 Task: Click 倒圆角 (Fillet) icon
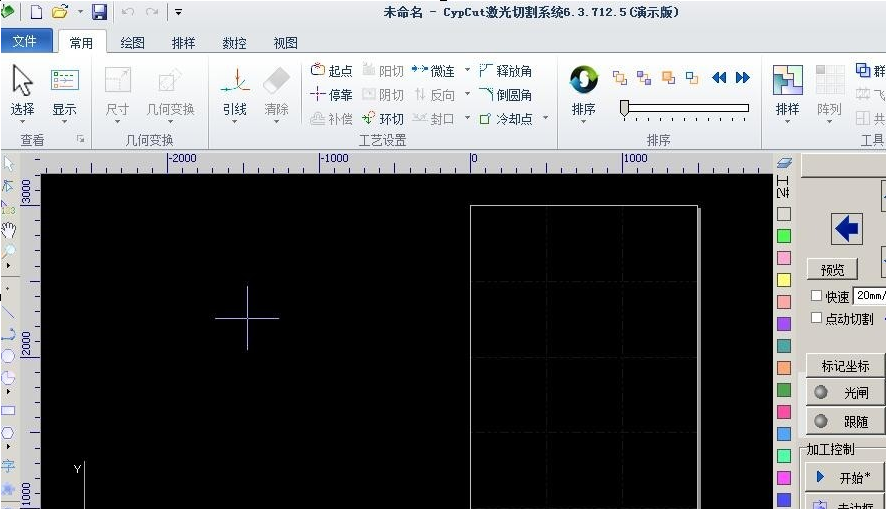click(x=485, y=94)
